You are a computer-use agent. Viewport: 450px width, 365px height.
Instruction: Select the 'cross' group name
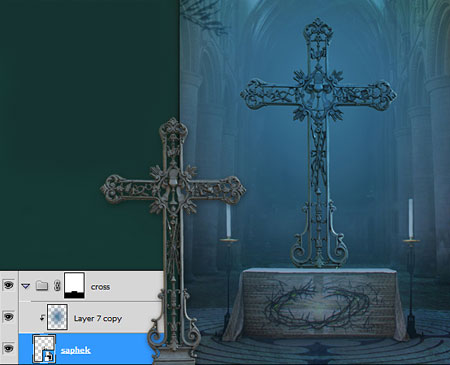[x=100, y=287]
